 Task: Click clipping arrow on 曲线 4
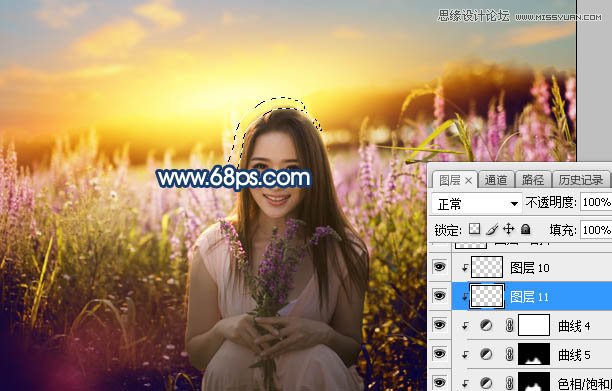pos(465,325)
